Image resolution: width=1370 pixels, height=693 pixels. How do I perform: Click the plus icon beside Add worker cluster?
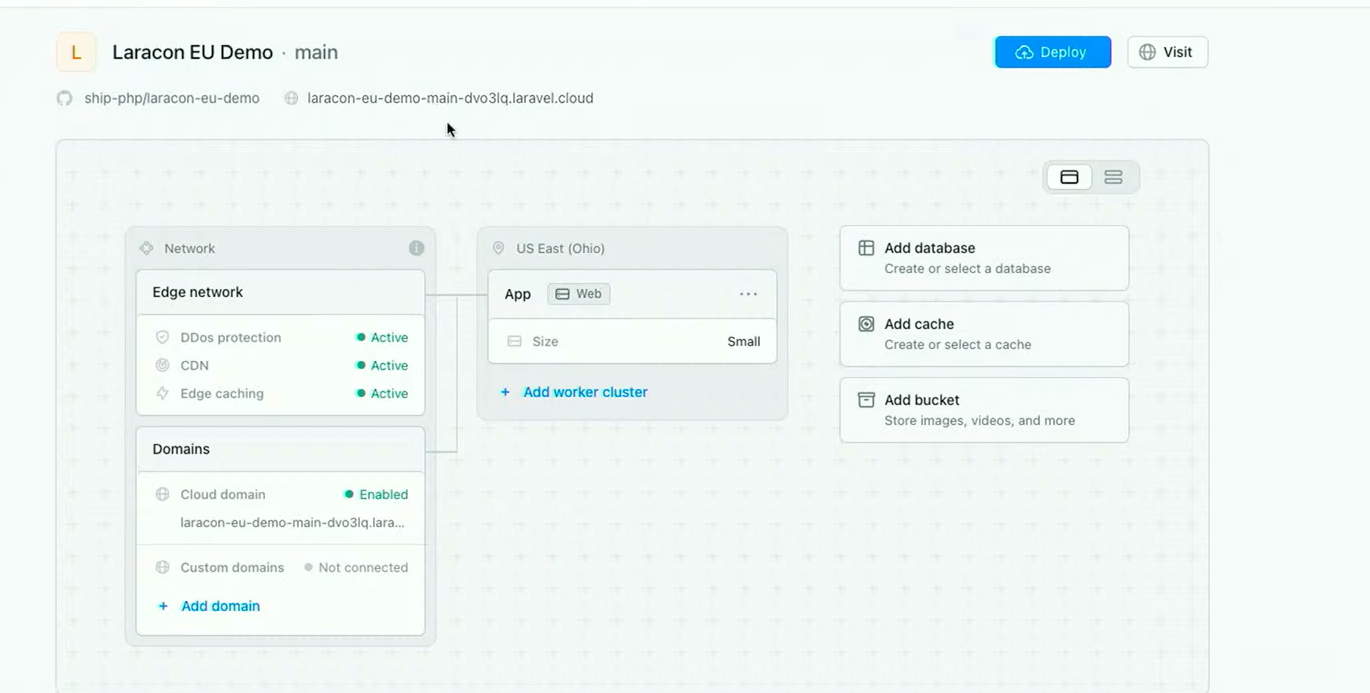[505, 392]
